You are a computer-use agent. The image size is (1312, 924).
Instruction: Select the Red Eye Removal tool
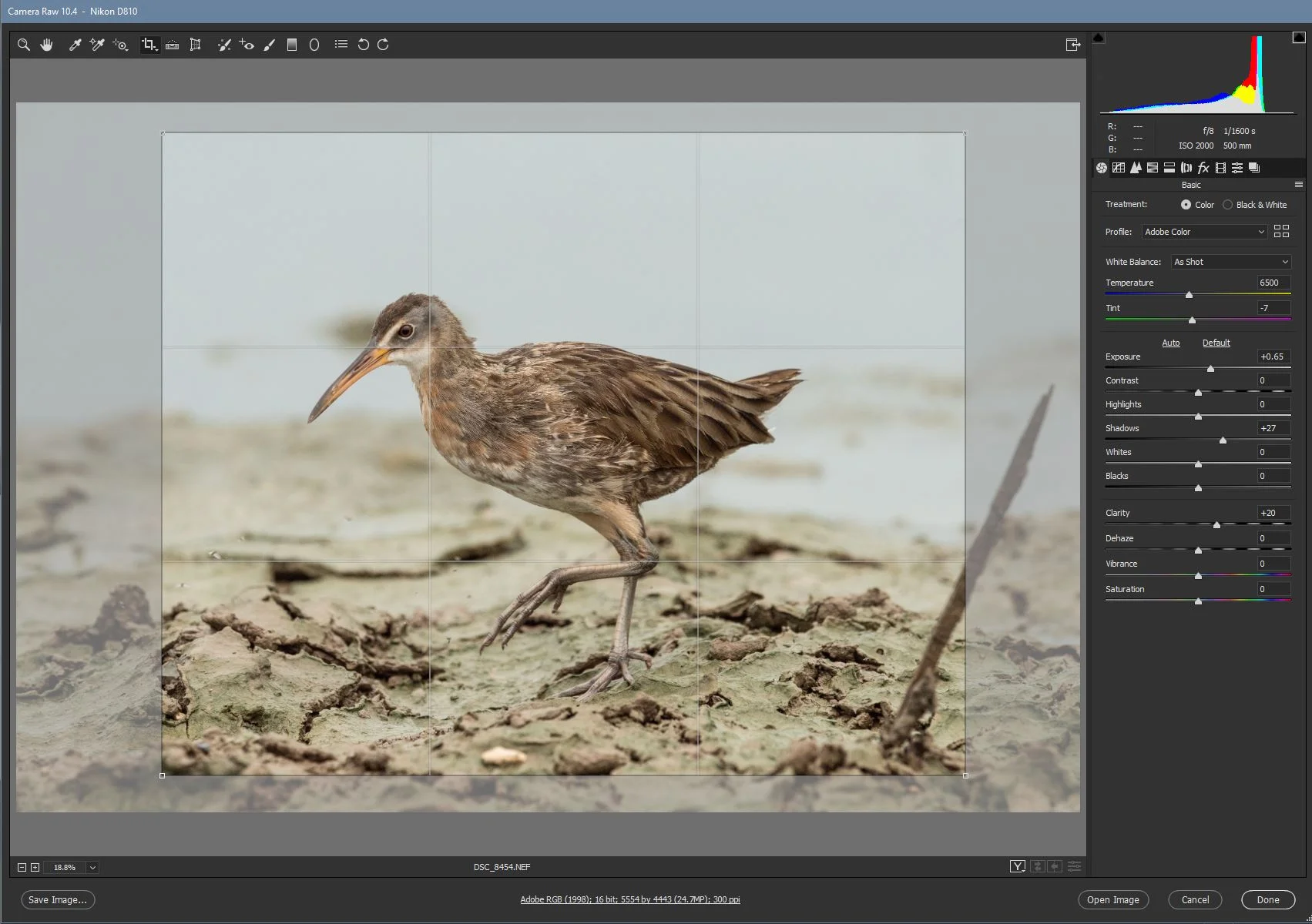coord(247,45)
